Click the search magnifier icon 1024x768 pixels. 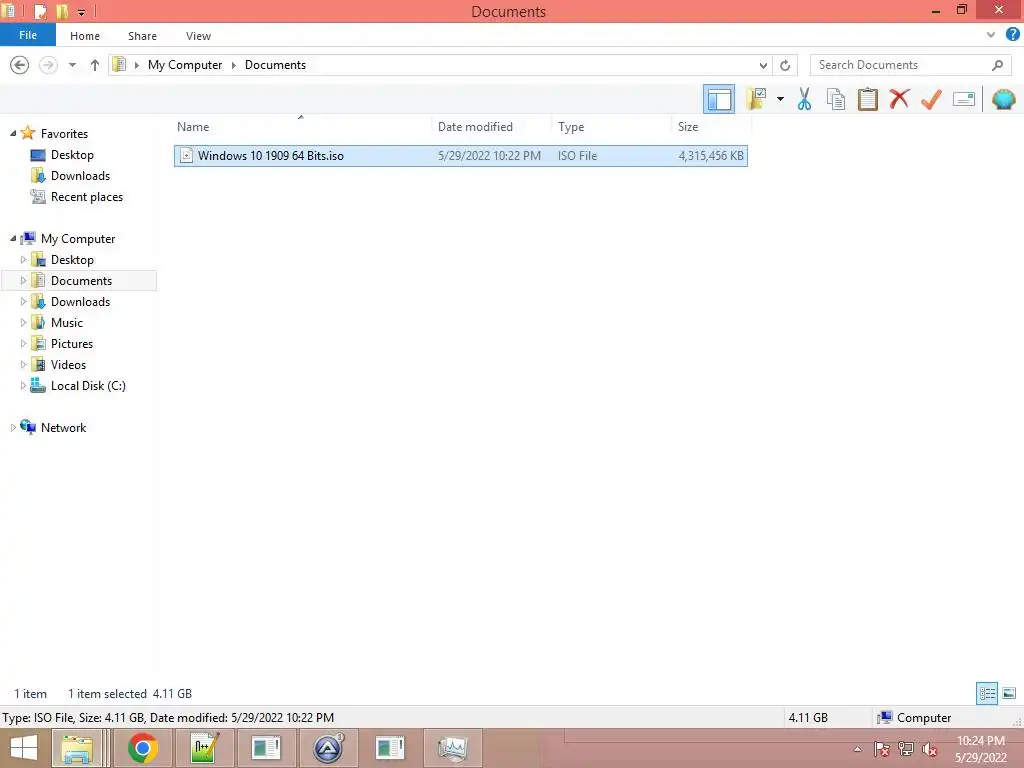997,65
